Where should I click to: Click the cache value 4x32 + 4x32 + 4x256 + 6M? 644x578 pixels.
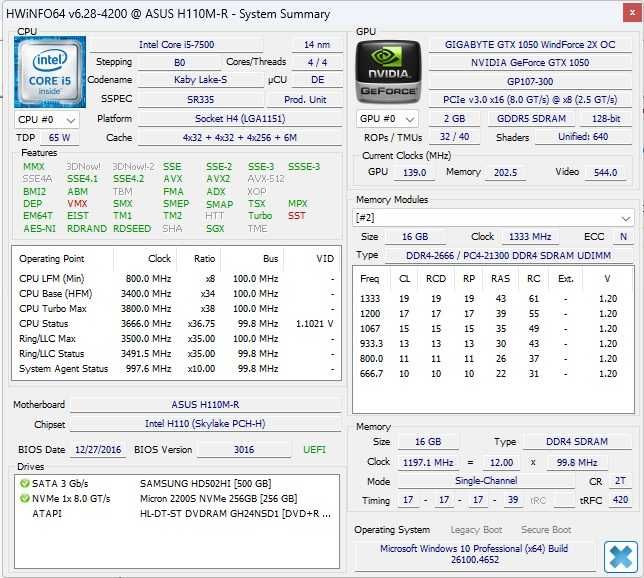(x=240, y=138)
